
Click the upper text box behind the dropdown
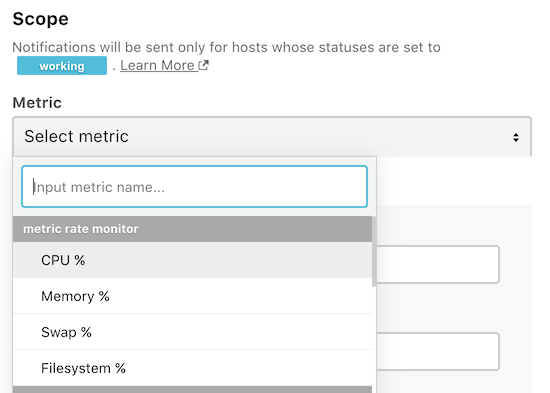click(x=437, y=264)
